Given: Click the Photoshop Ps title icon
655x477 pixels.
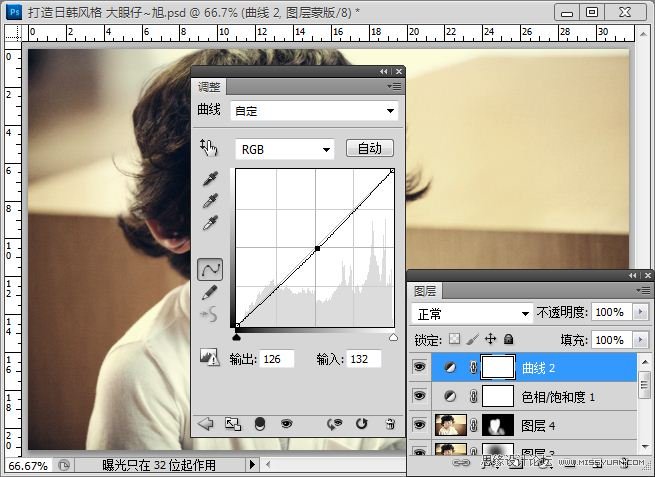Looking at the screenshot, I should point(14,12).
